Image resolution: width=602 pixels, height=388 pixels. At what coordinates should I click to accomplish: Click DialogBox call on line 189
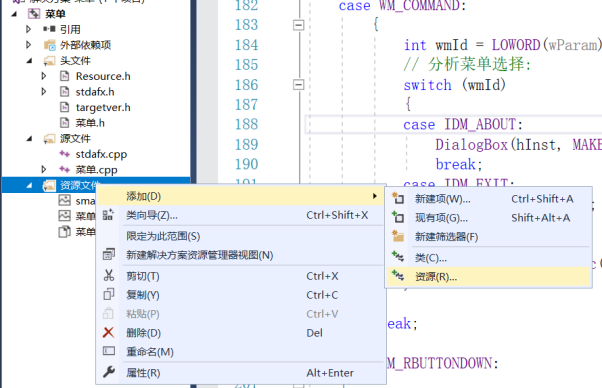[x=471, y=144]
